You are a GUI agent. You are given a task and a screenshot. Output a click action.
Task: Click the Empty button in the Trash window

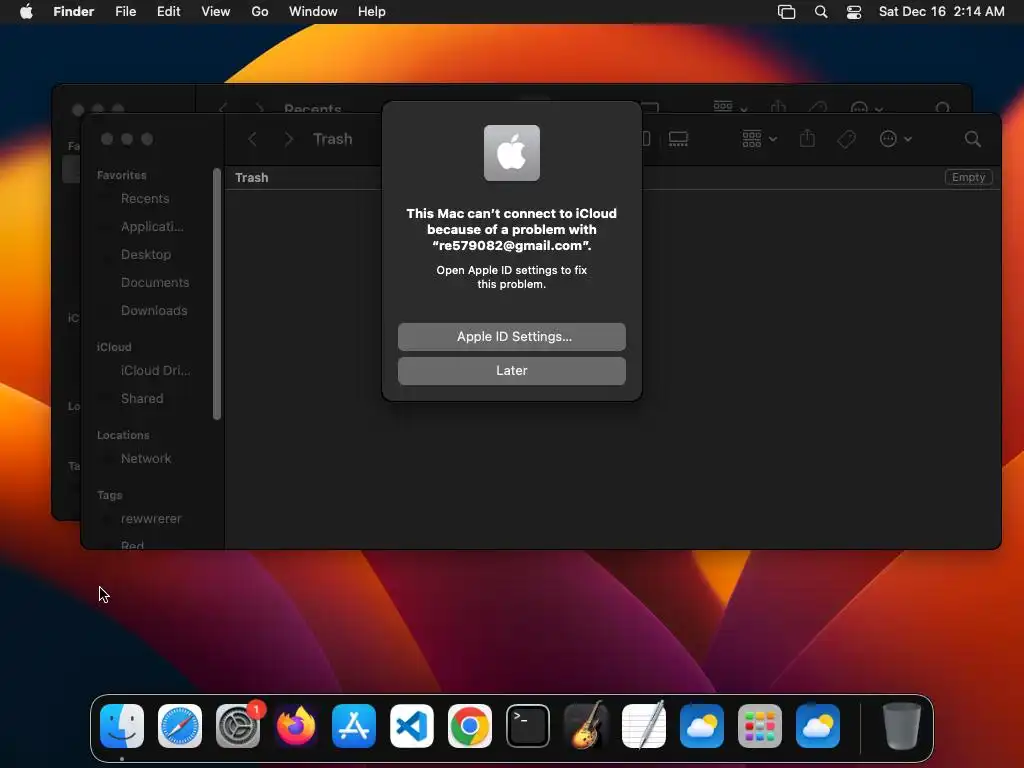pos(968,177)
